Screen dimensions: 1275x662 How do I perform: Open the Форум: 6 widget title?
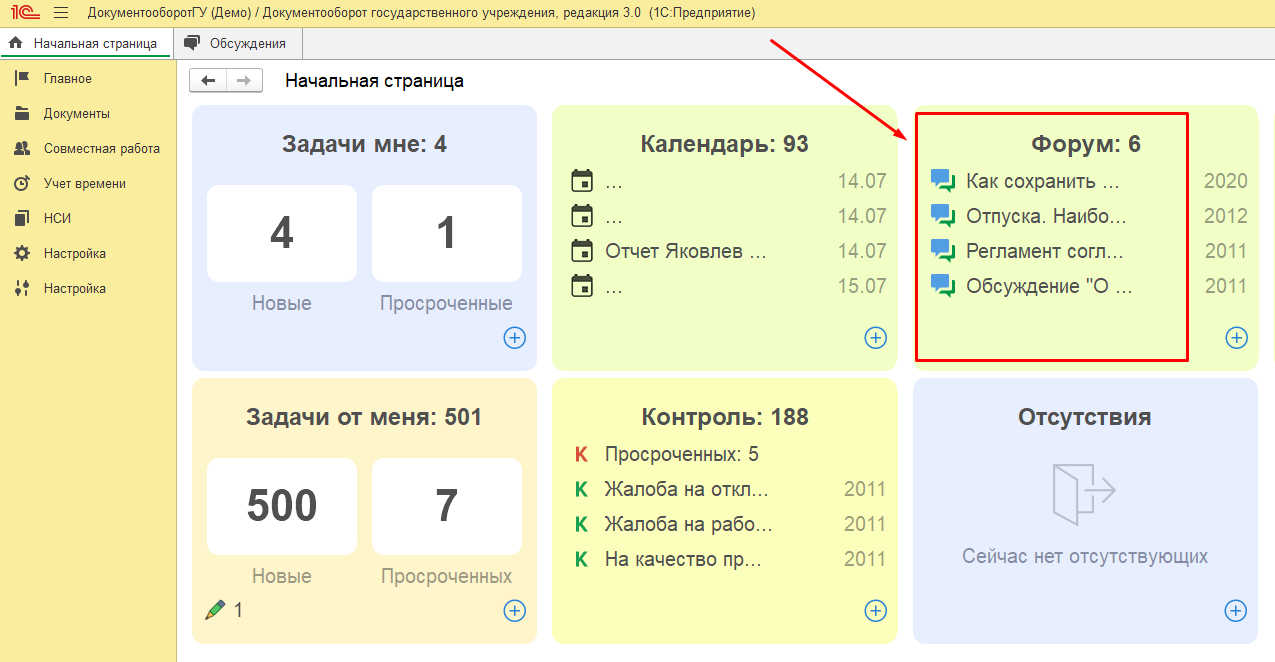[1086, 144]
